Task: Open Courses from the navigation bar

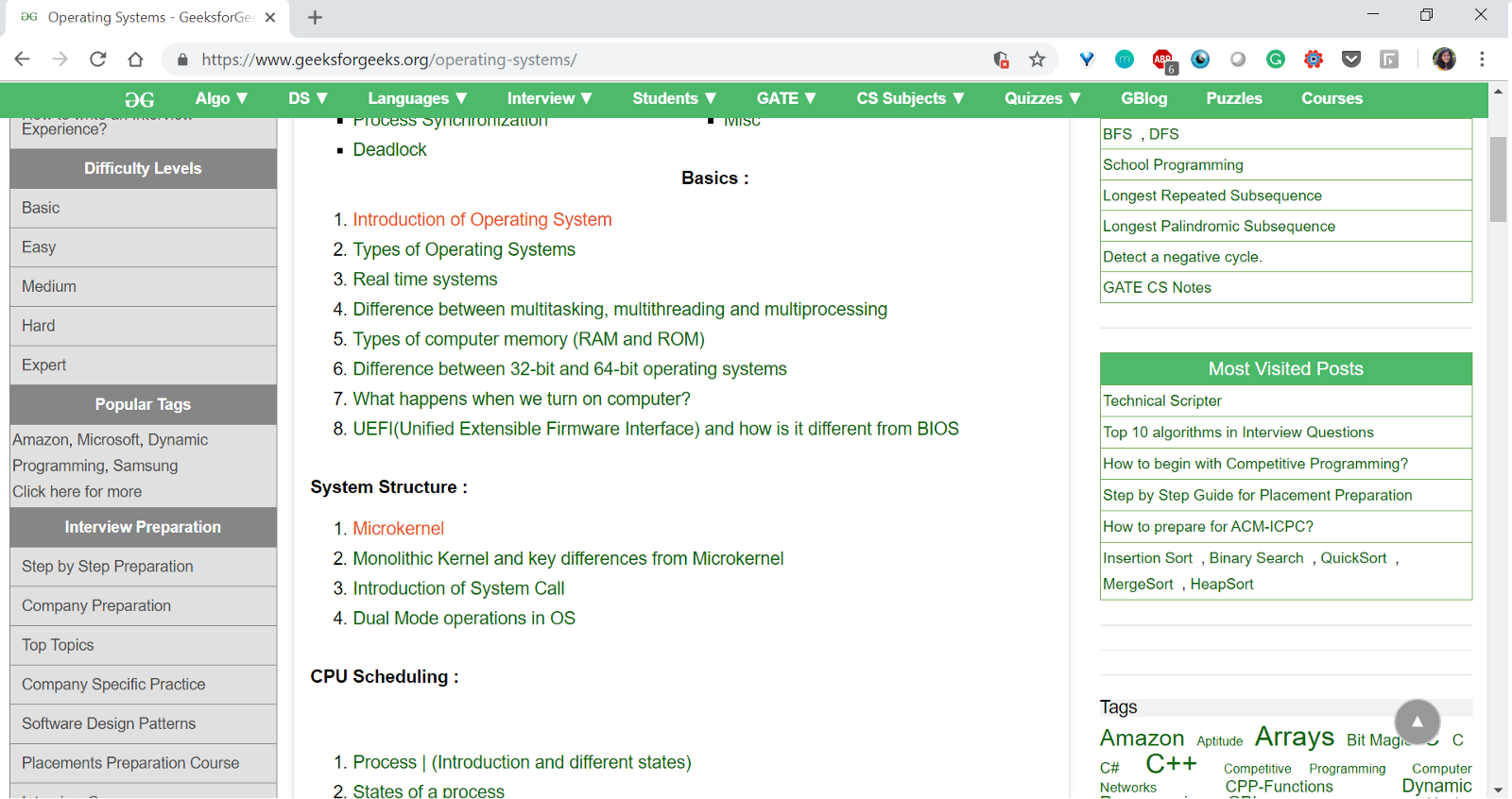Action: point(1332,98)
